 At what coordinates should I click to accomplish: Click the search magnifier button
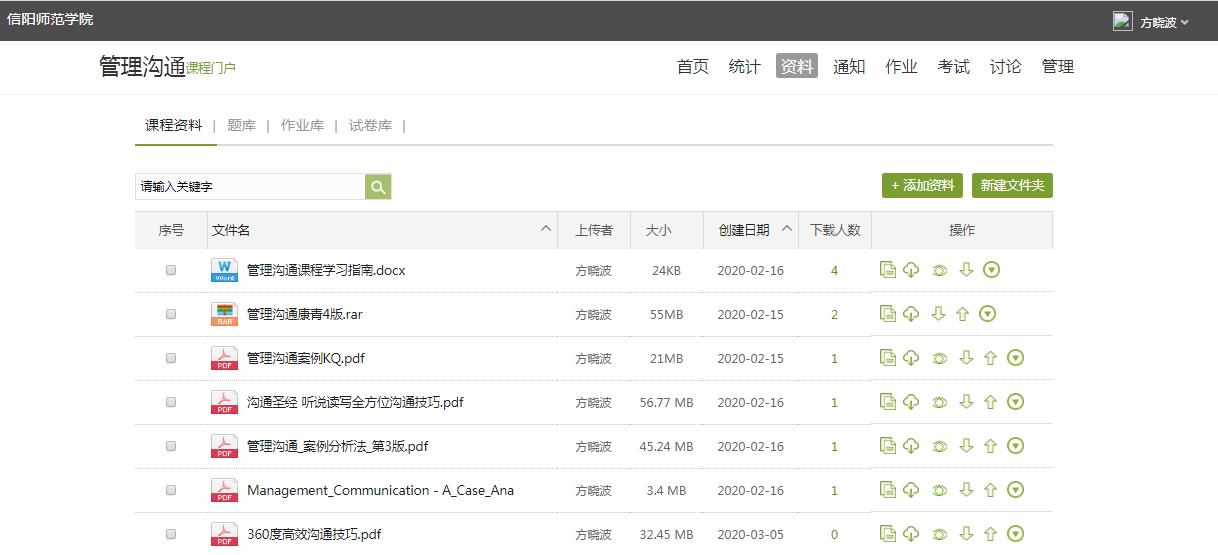[378, 187]
